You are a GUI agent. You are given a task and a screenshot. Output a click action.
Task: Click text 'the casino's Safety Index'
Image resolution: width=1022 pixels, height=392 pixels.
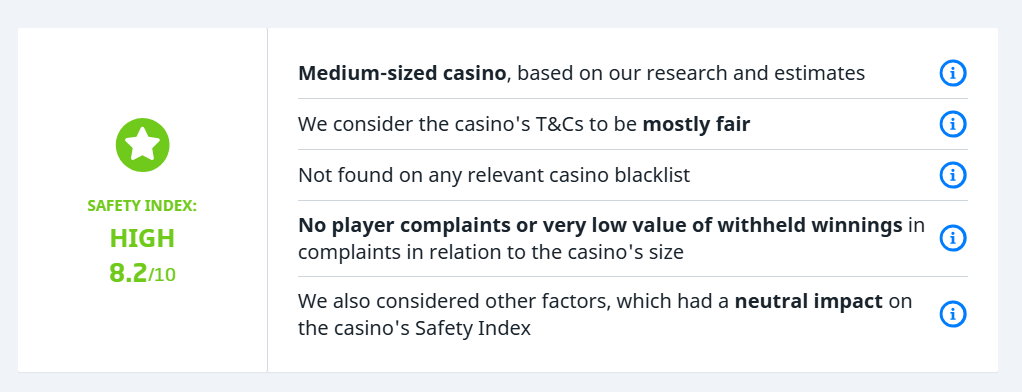click(x=415, y=328)
